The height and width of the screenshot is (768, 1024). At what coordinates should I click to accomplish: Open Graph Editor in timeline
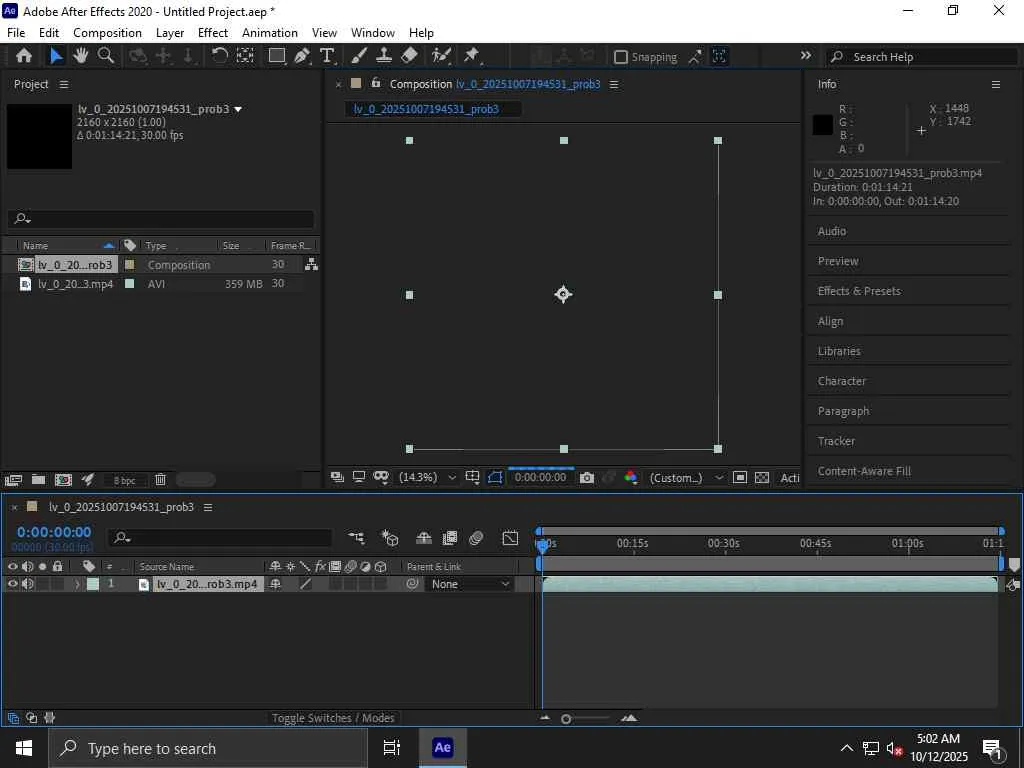pyautogui.click(x=510, y=538)
